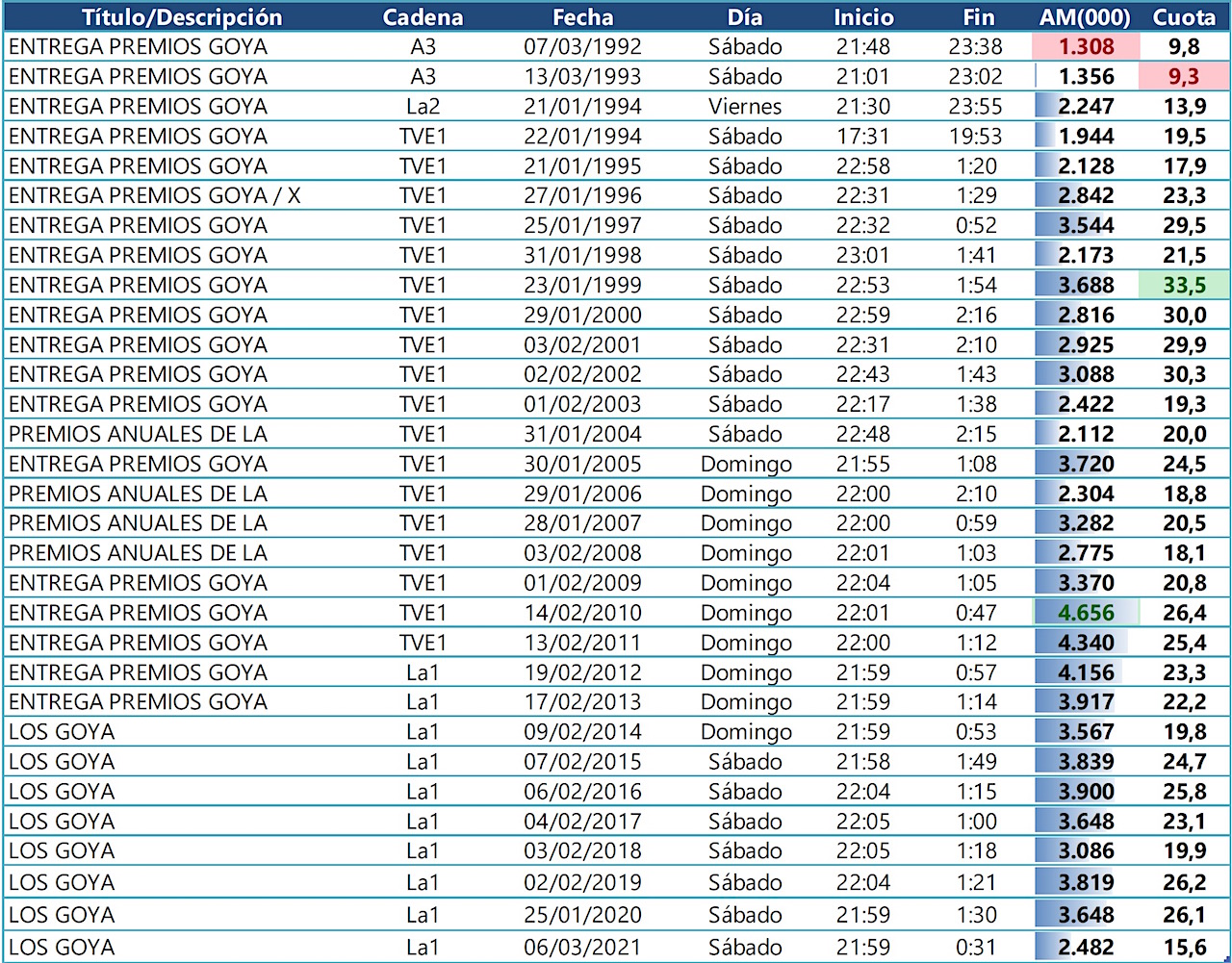Click the red-highlighted 9,3 share cell

pyautogui.click(x=1184, y=76)
